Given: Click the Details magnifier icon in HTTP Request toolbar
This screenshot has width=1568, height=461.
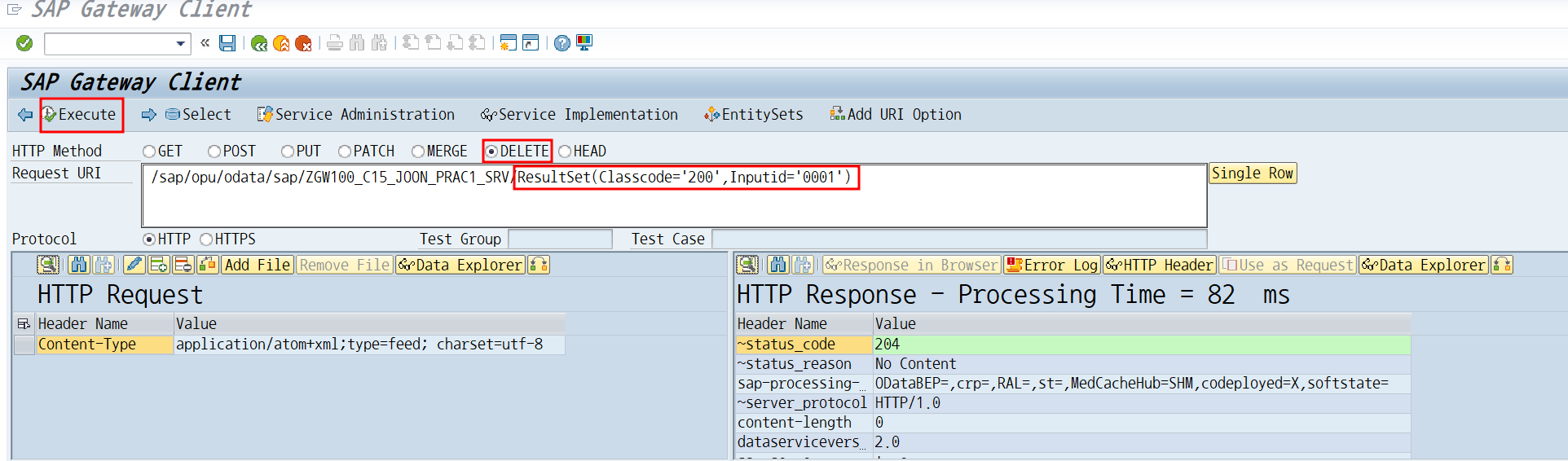Looking at the screenshot, I should pos(48,265).
